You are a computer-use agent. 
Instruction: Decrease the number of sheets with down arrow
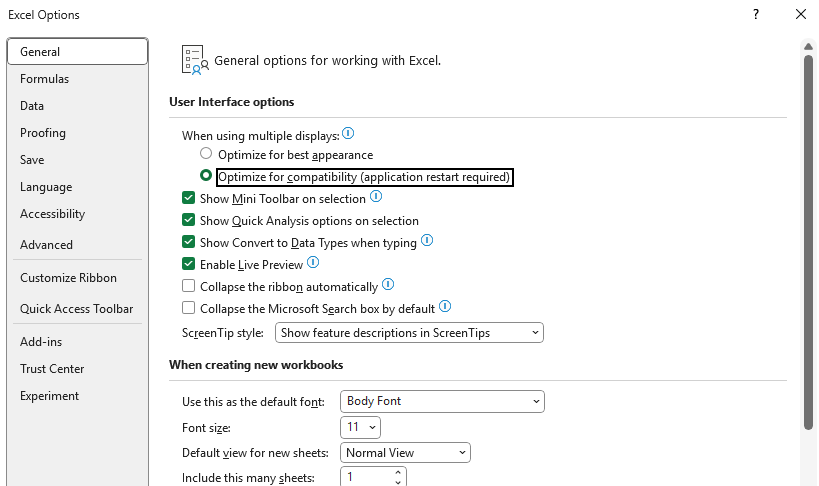[398, 482]
